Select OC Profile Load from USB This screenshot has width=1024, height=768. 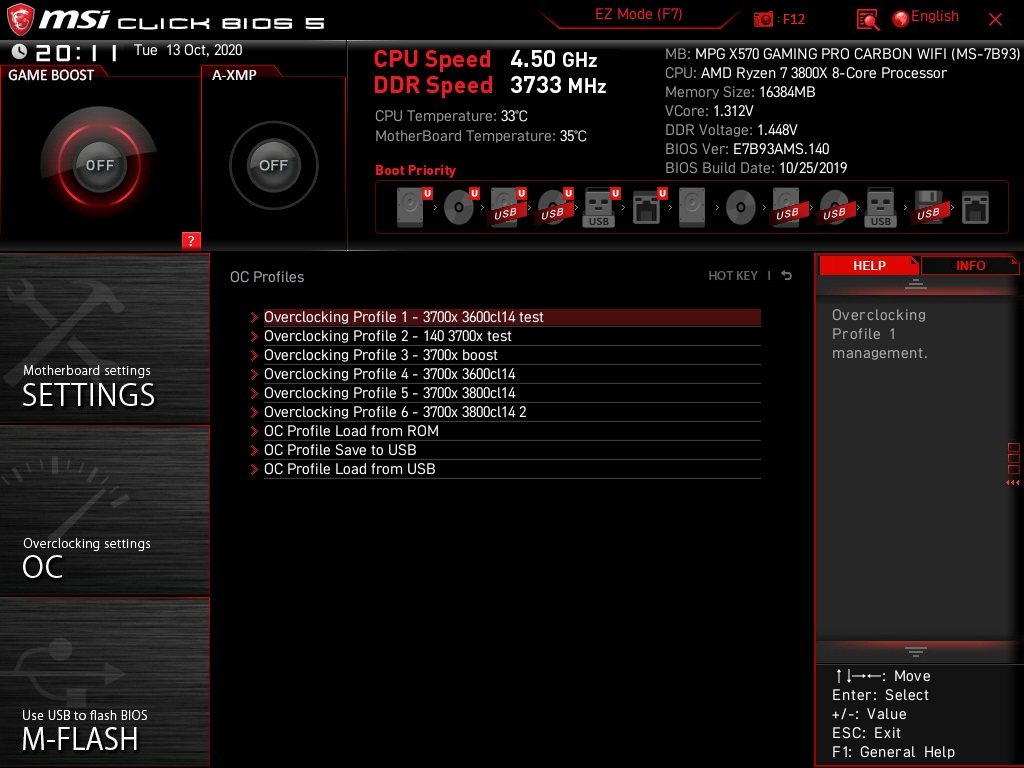click(512, 469)
